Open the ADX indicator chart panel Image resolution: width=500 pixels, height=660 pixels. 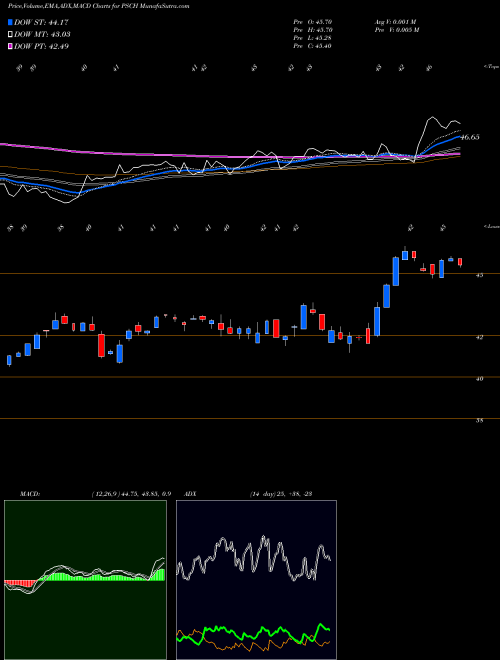click(256, 580)
